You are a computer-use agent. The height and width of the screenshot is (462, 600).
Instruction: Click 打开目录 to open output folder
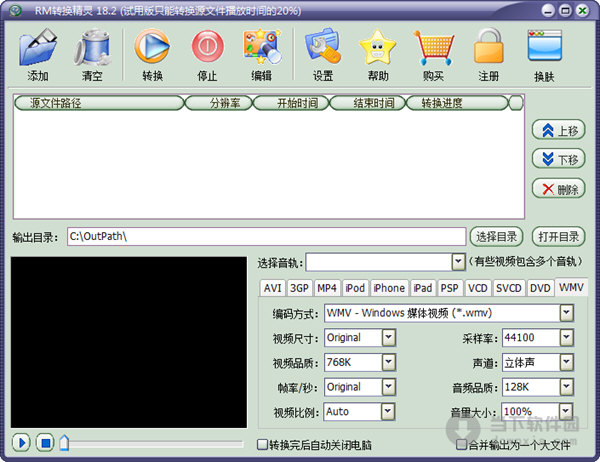[x=559, y=237]
